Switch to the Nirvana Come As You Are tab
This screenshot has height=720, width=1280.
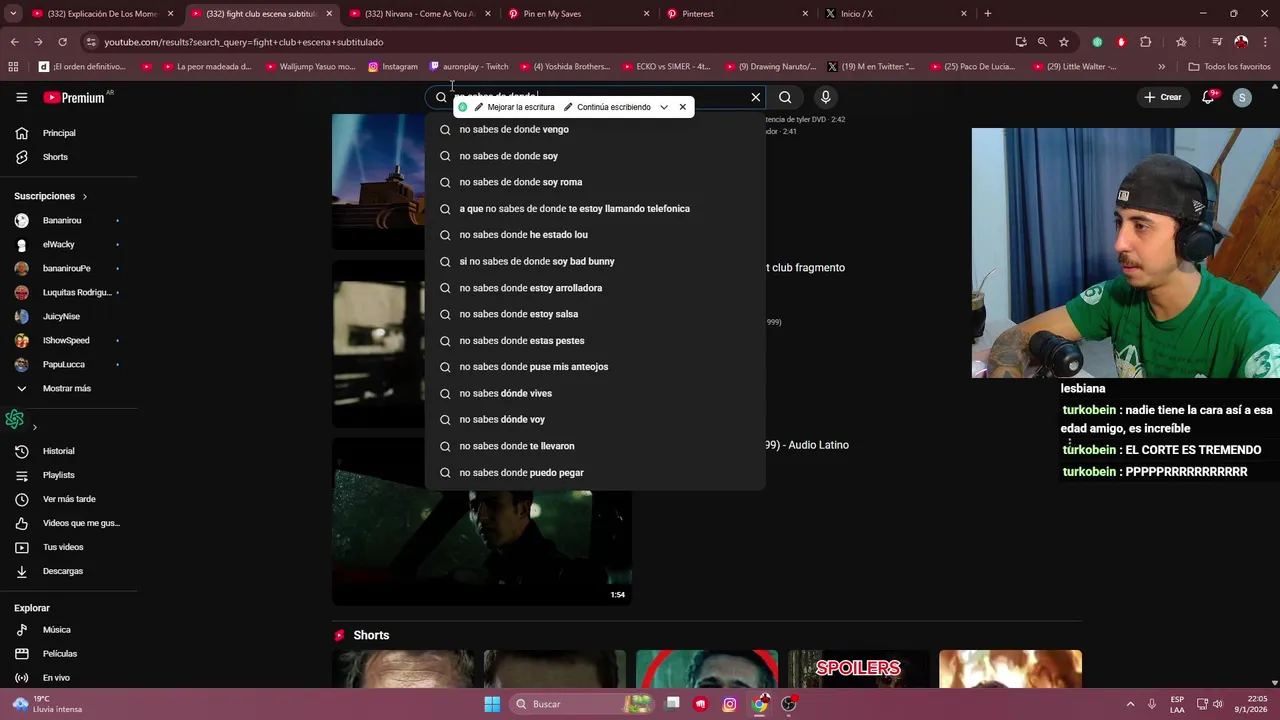click(x=420, y=14)
